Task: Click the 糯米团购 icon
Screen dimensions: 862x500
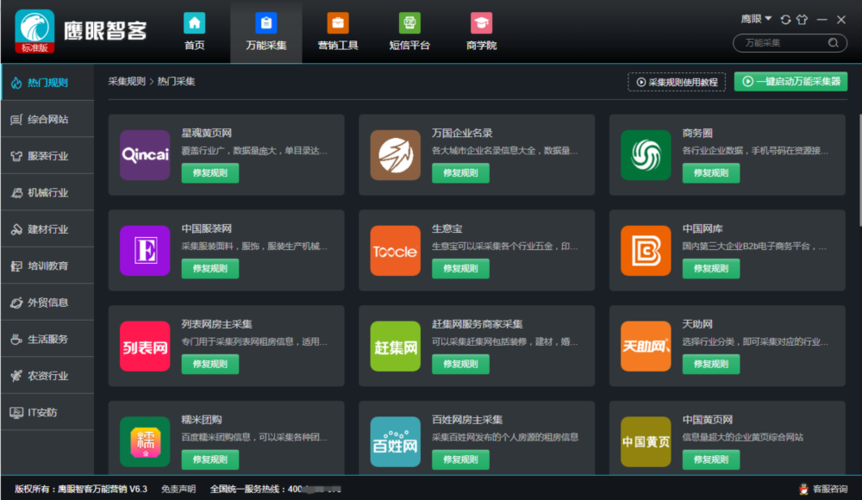Action: click(145, 442)
